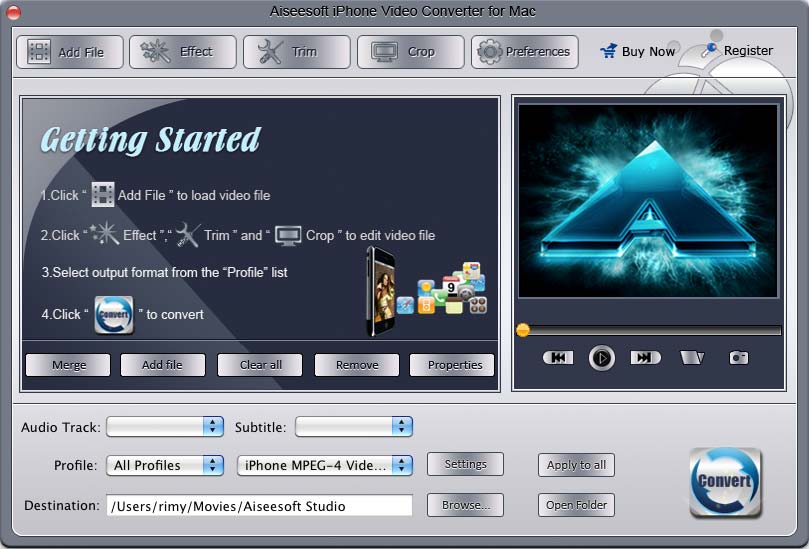Click the Destination path input field

pos(259,506)
